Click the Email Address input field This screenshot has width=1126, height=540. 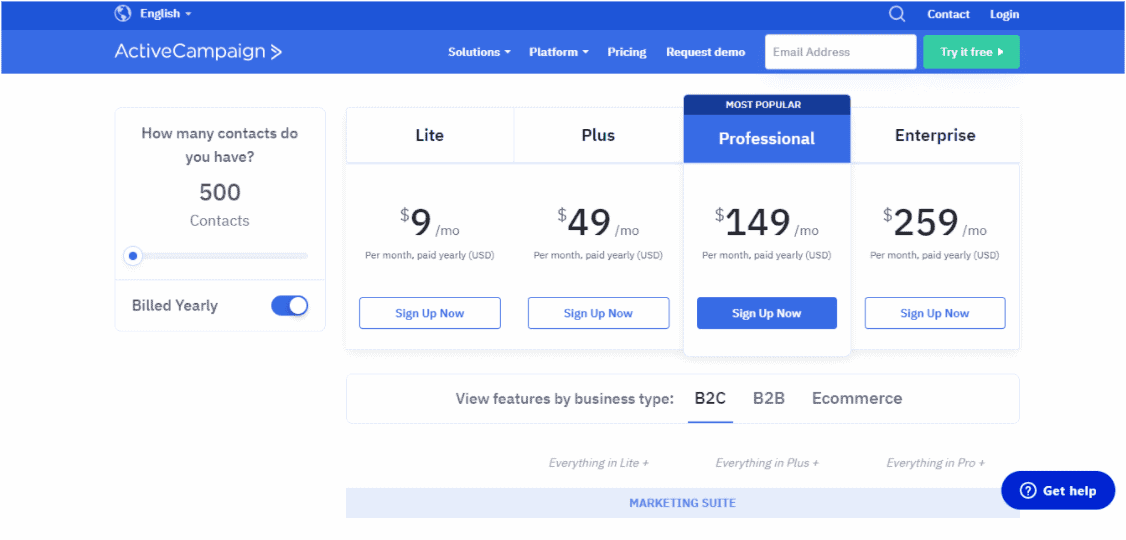(840, 52)
